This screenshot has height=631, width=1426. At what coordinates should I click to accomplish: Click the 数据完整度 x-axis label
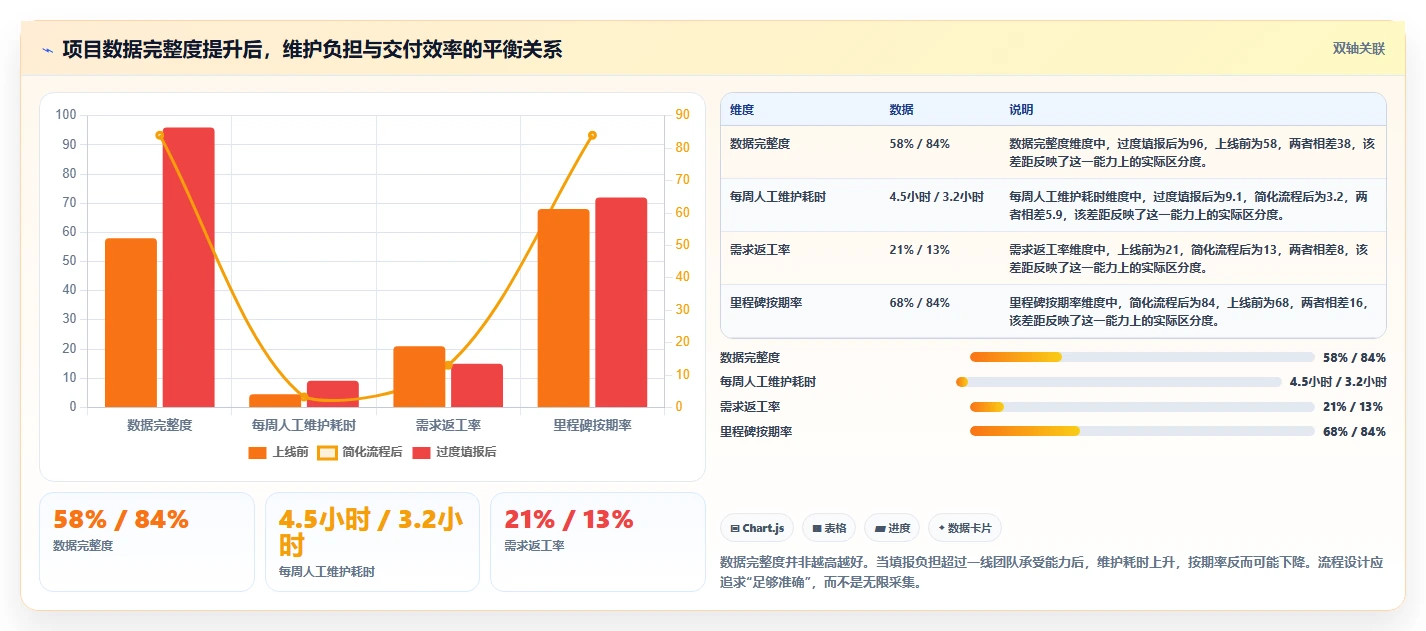pyautogui.click(x=160, y=425)
